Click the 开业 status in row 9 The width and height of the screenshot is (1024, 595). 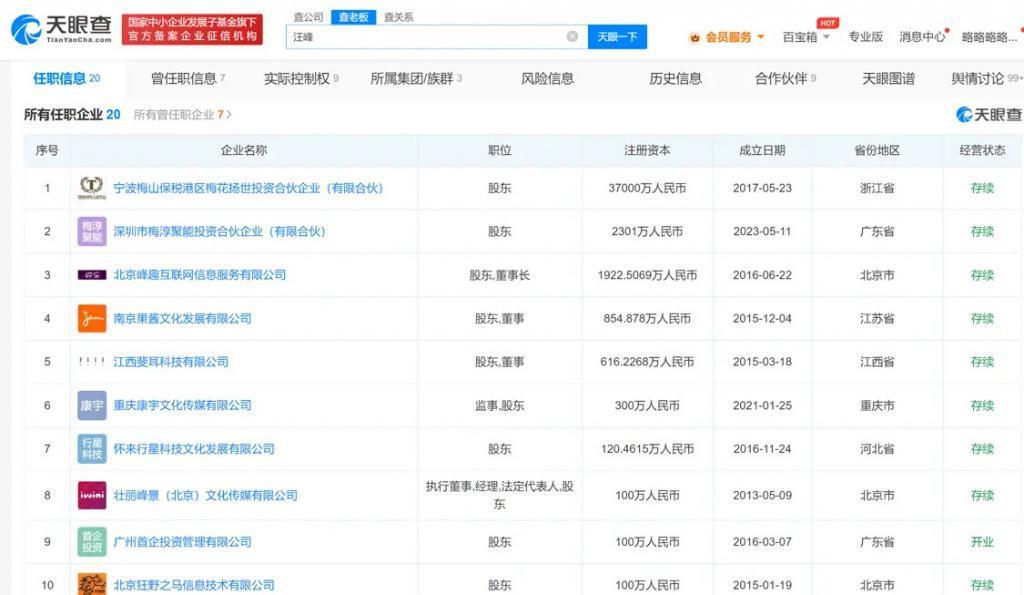[982, 542]
